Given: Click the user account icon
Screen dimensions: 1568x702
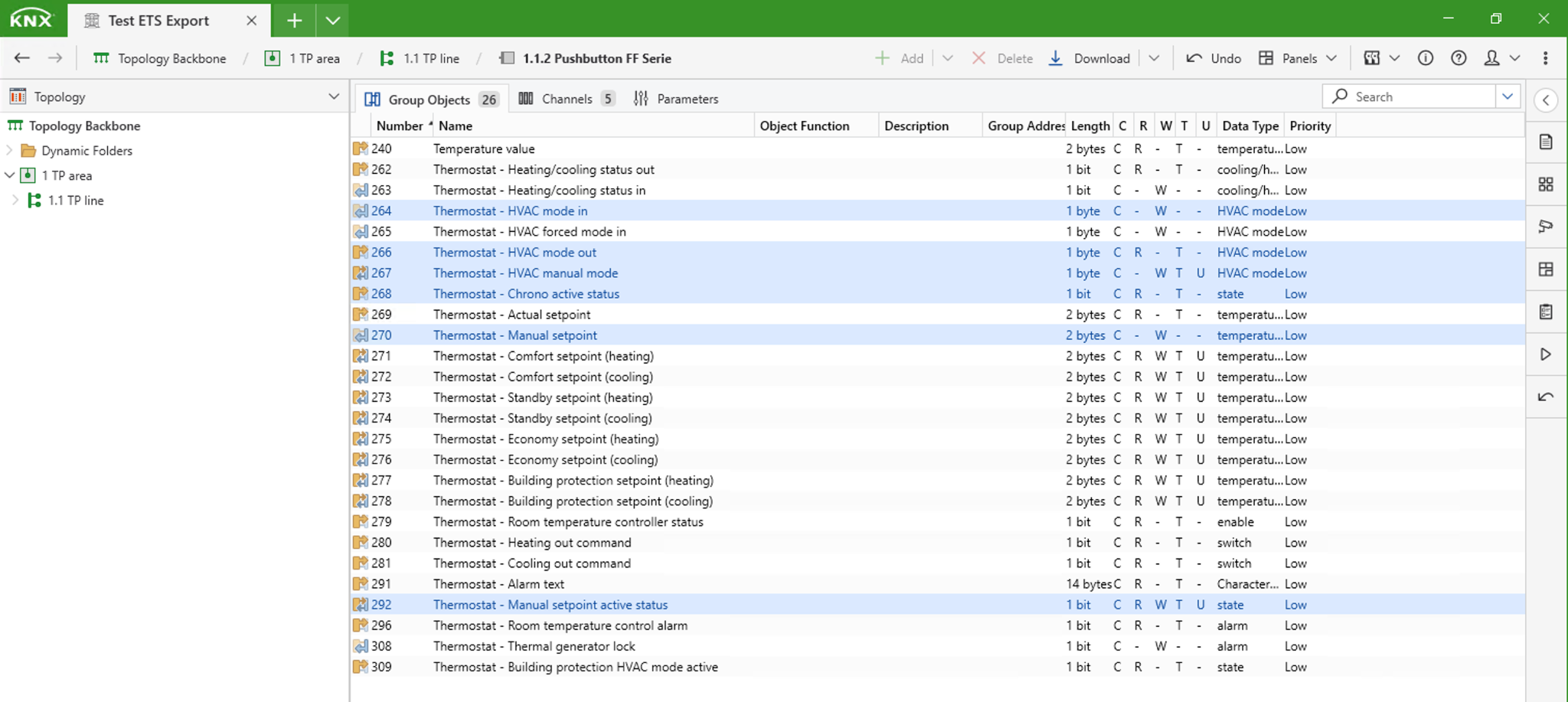Looking at the screenshot, I should click(x=1492, y=58).
